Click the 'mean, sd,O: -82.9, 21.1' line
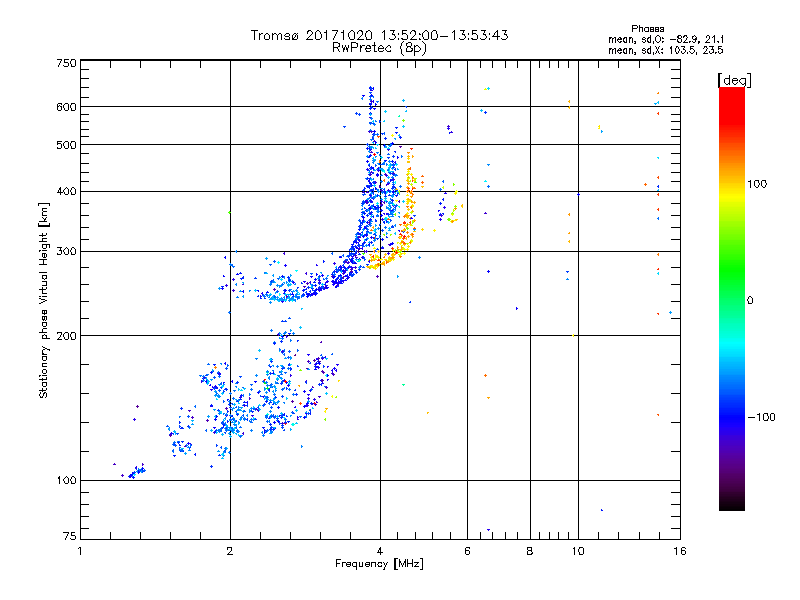 tap(665, 39)
